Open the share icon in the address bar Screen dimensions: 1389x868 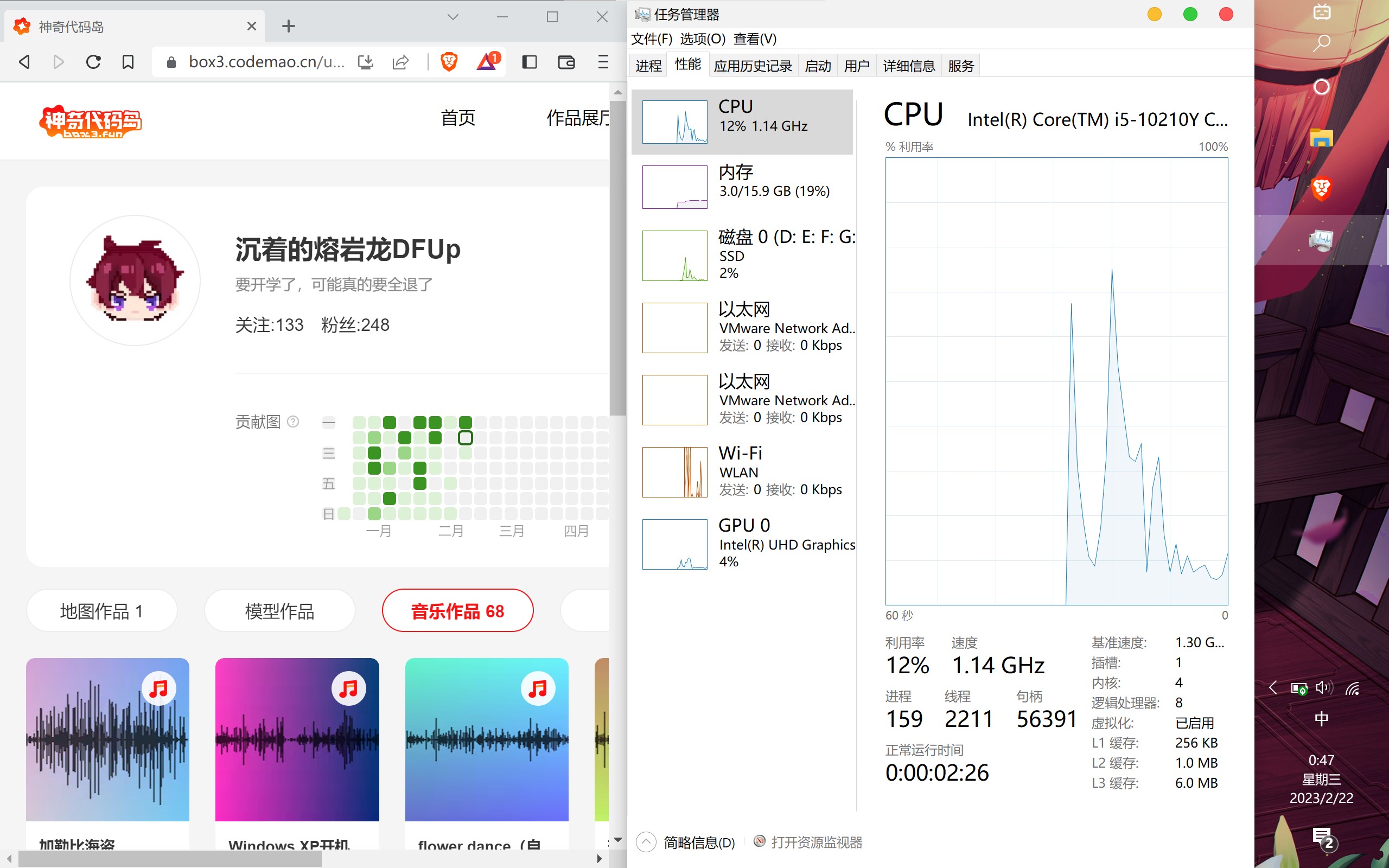400,62
